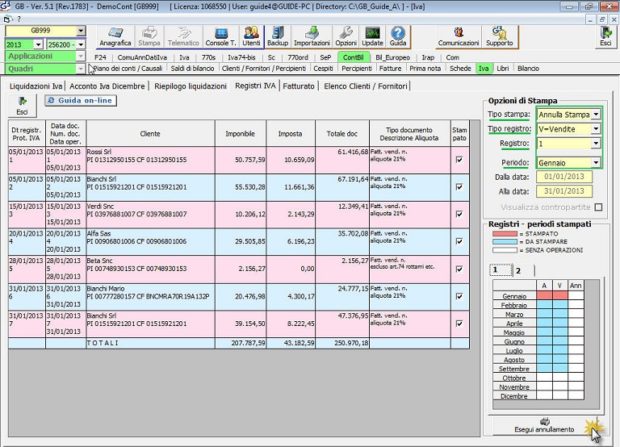620x447 pixels.
Task: Open Piano dei conti / Causali
Action: (128, 68)
